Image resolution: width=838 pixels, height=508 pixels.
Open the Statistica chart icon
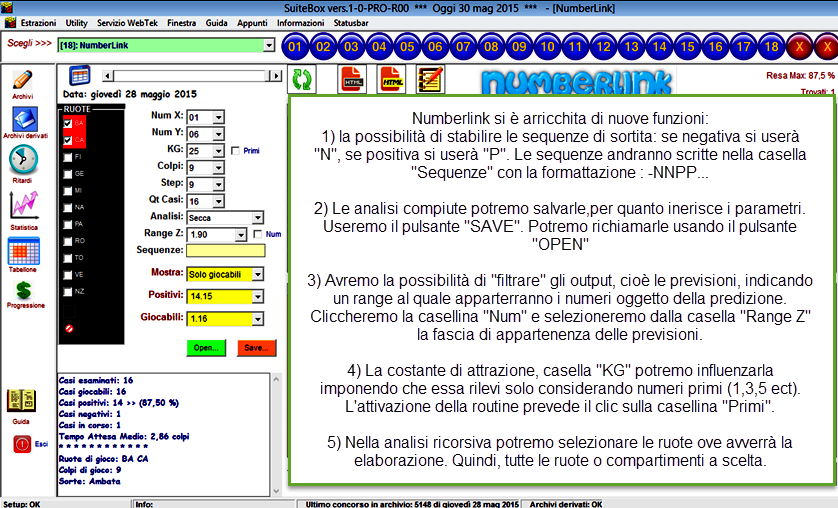(24, 206)
